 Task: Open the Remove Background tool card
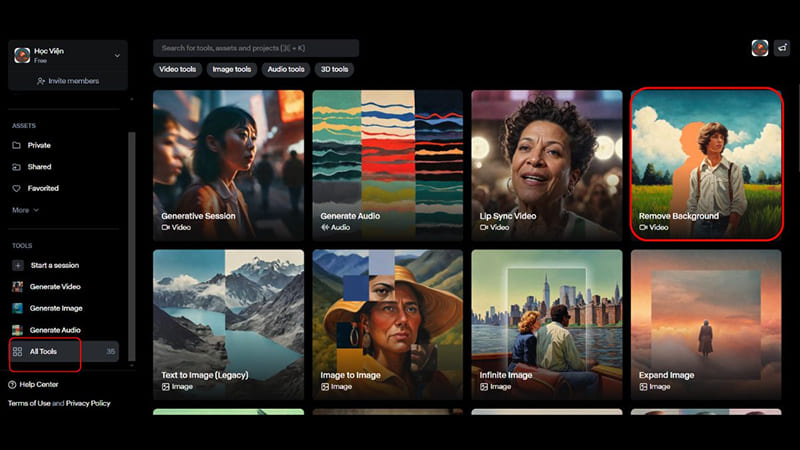tap(706, 165)
